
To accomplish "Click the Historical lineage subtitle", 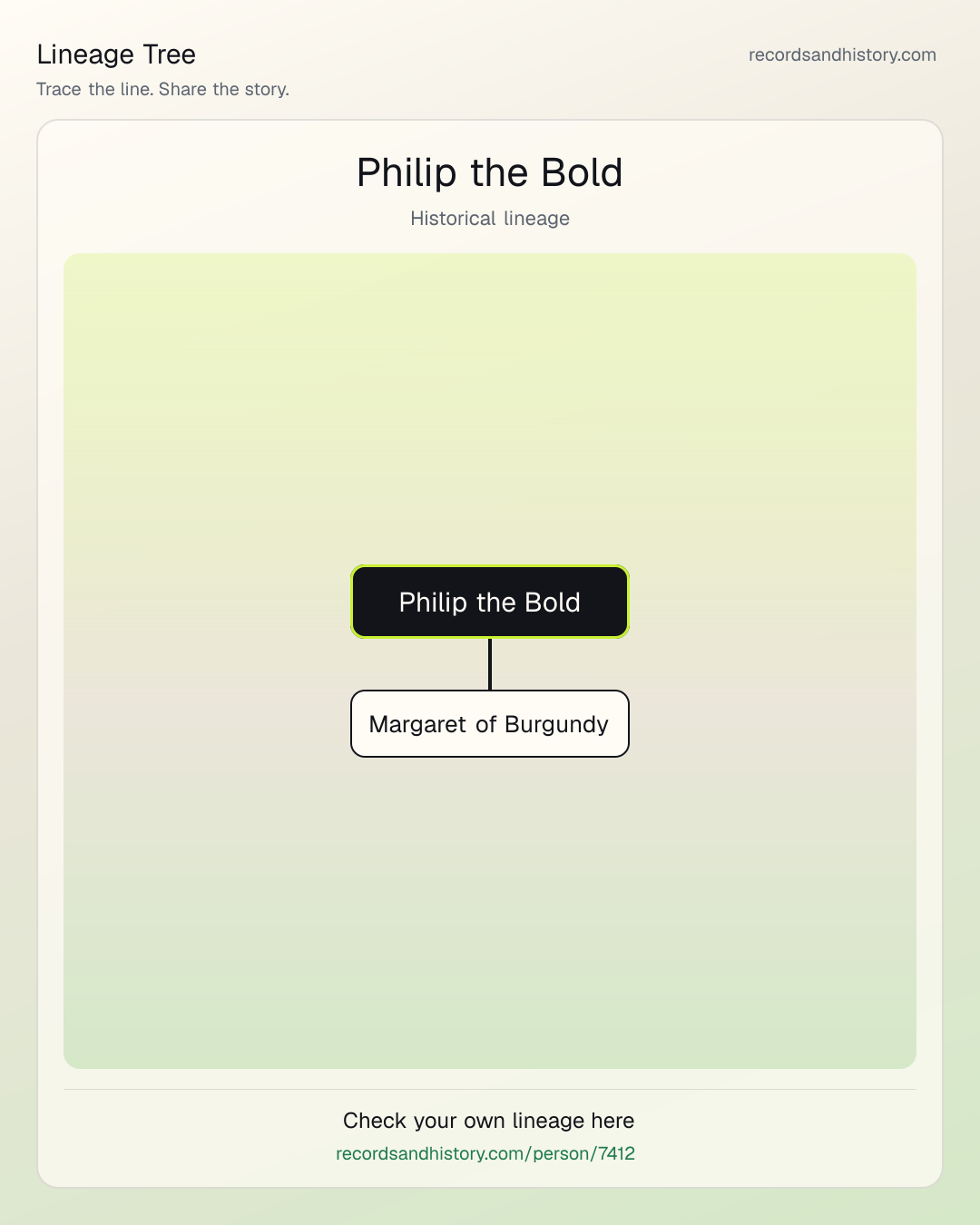I will pos(490,219).
